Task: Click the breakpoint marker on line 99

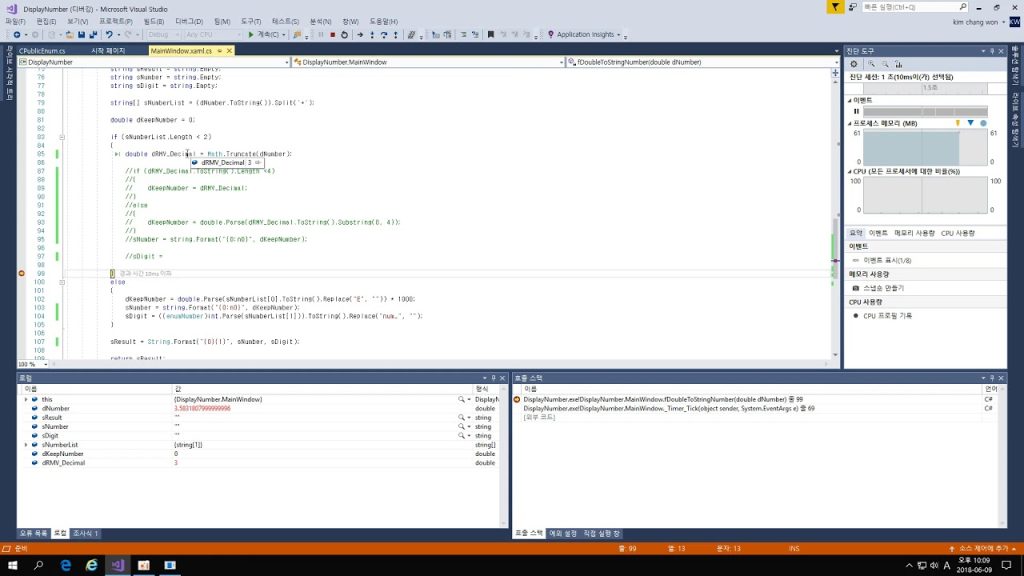Action: pos(21,273)
